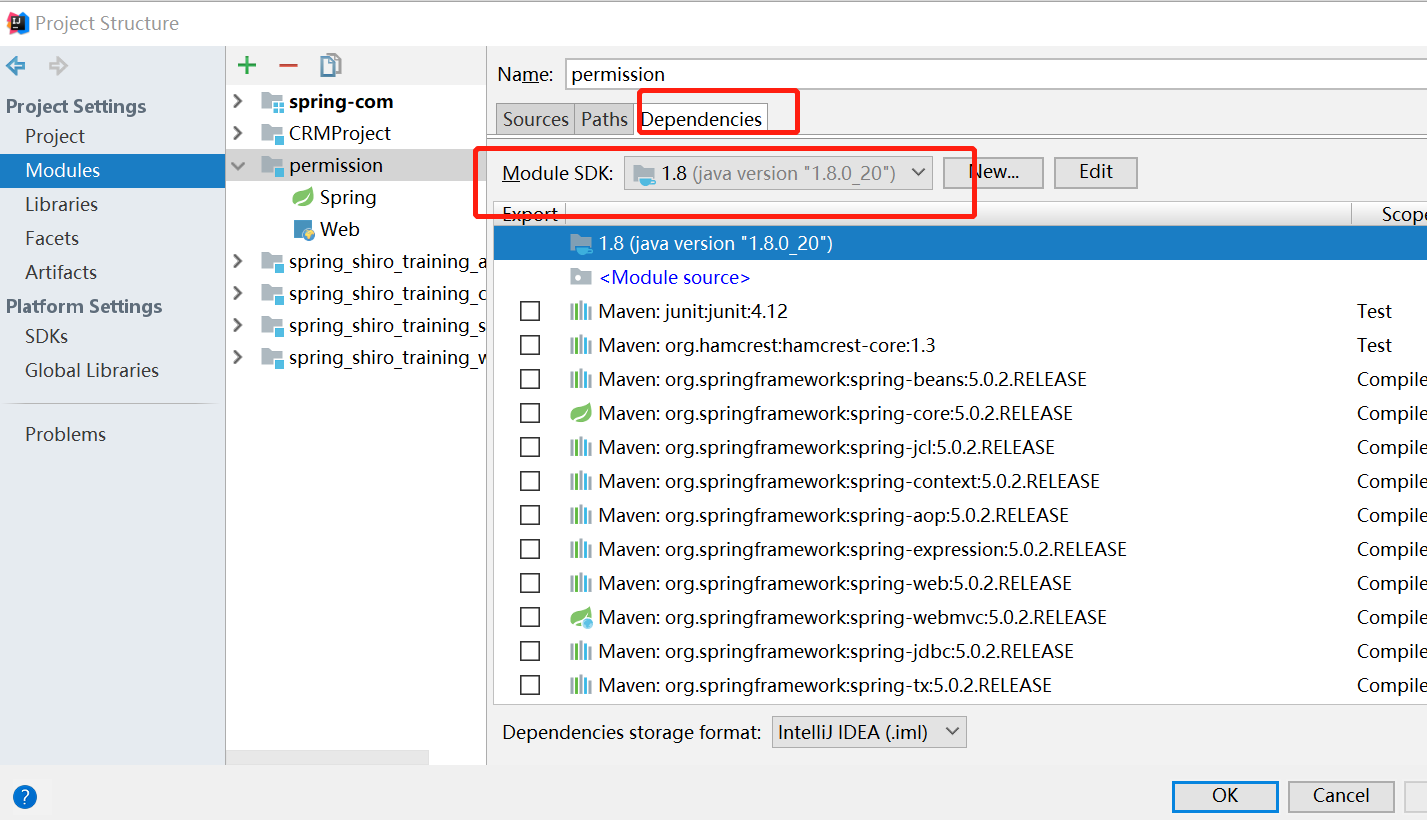The height and width of the screenshot is (820, 1427).
Task: Open Problems in the settings sidebar
Action: [x=65, y=434]
